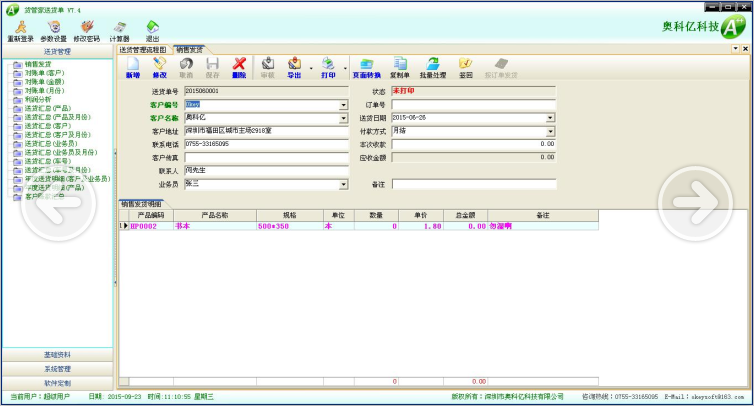Click the 总金额 column header
Image resolution: width=754 pixels, height=406 pixels.
[x=465, y=215]
